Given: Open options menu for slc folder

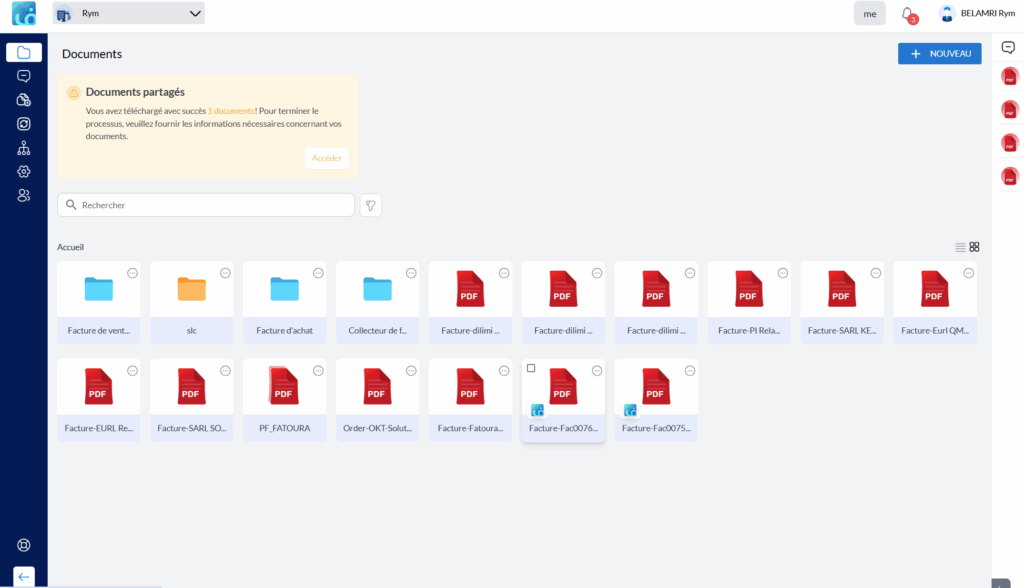Looking at the screenshot, I should [x=225, y=273].
